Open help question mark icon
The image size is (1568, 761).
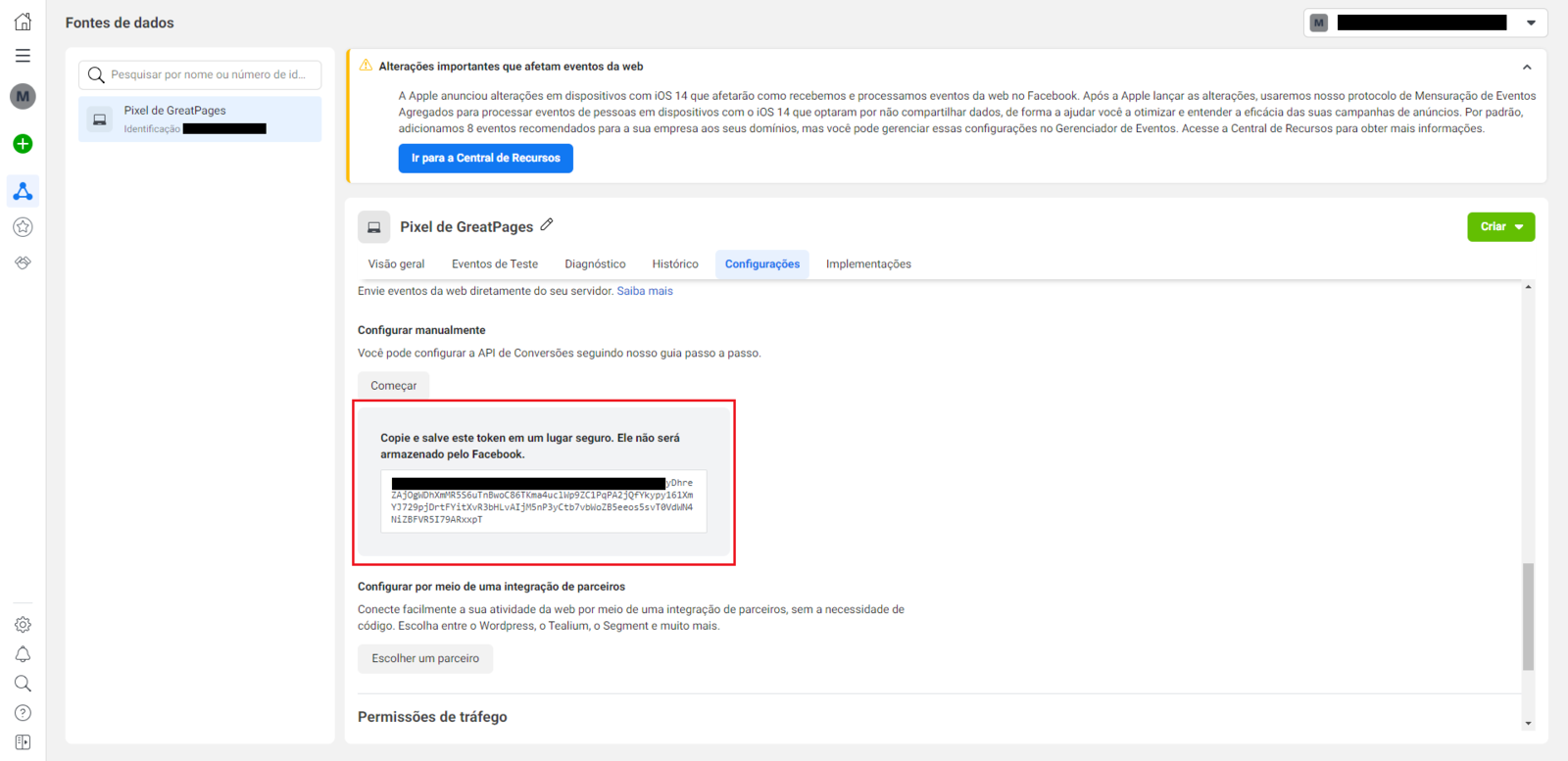[23, 713]
